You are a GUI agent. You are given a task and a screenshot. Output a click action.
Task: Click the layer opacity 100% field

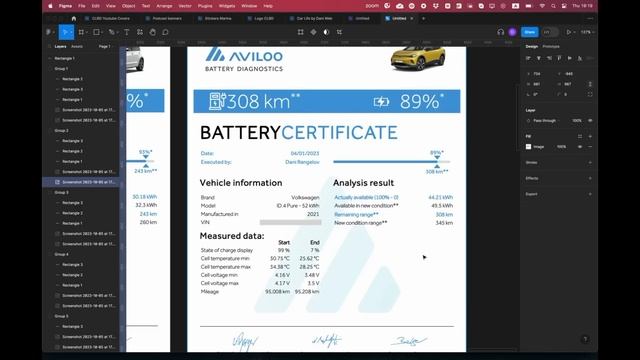pos(577,121)
